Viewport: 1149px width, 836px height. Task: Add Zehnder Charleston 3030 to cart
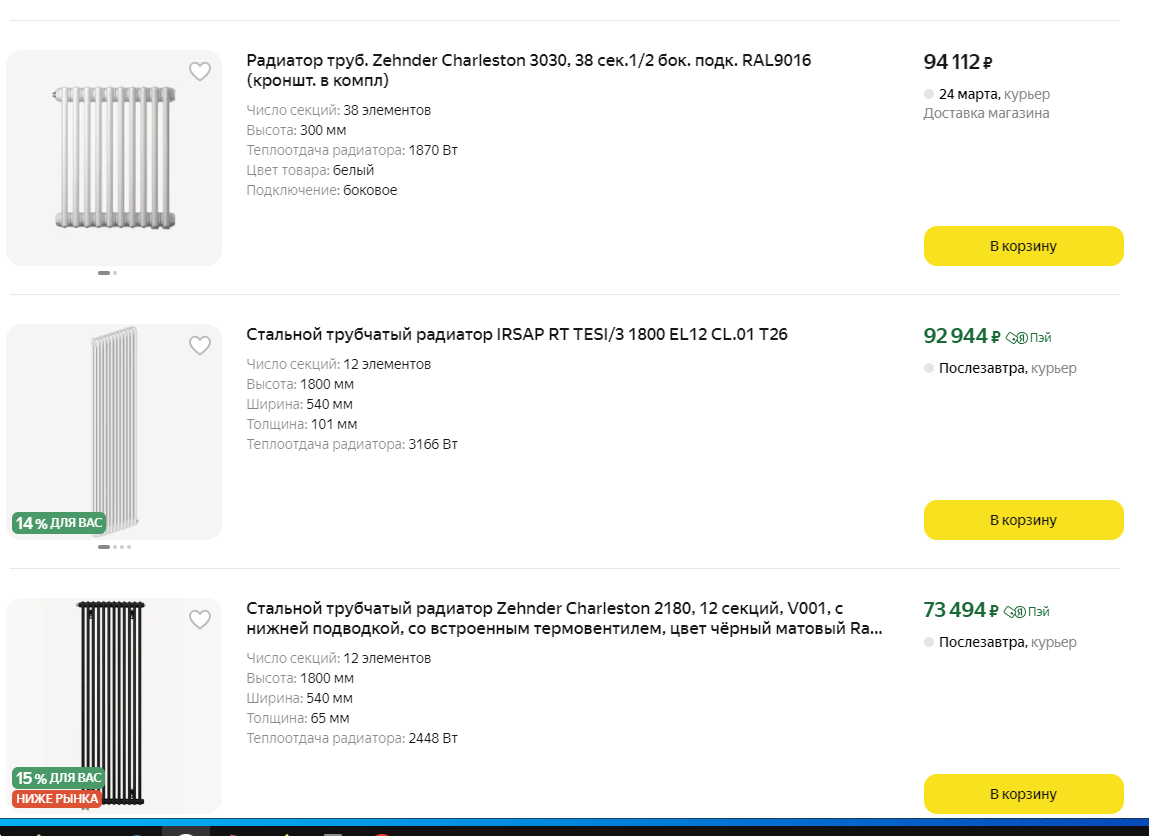pos(1023,246)
